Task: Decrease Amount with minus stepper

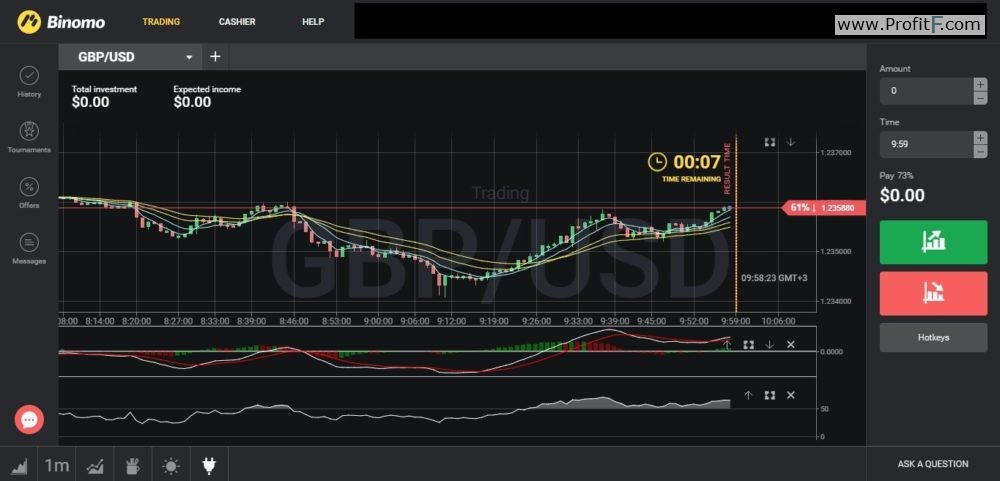Action: pos(980,98)
